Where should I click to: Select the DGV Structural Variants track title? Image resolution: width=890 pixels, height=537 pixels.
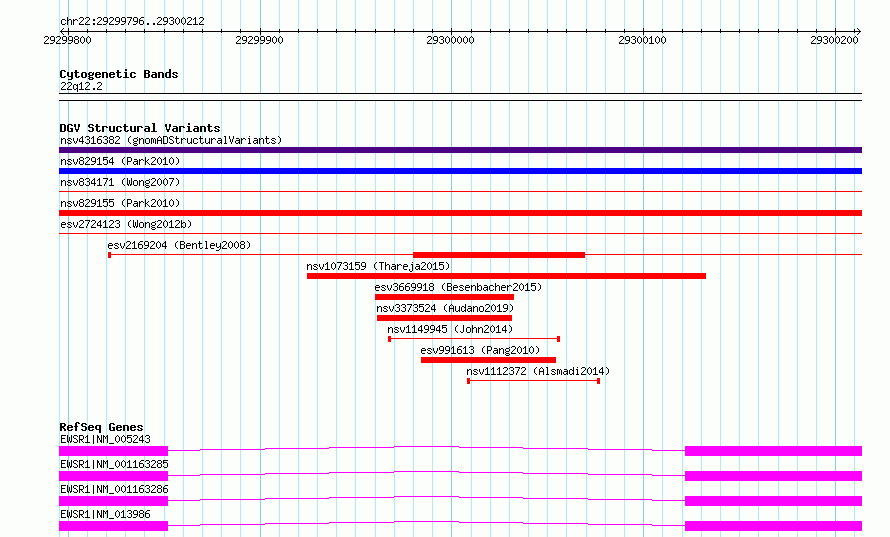(x=140, y=128)
